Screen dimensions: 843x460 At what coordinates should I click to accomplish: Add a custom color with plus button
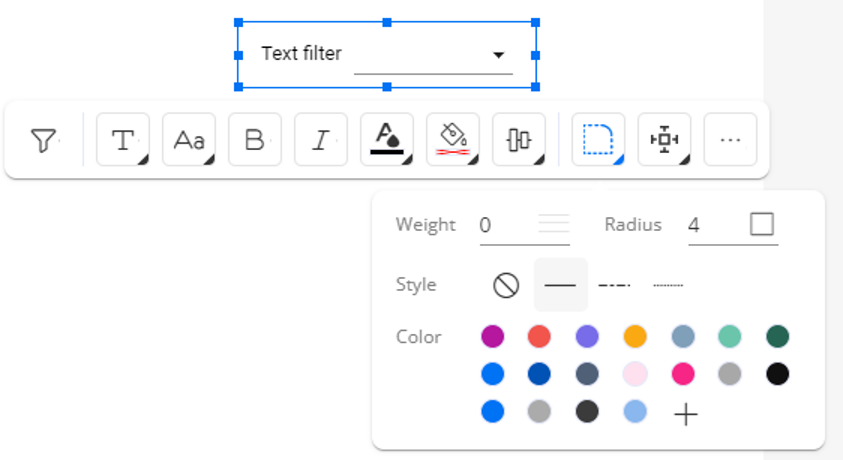pos(686,414)
